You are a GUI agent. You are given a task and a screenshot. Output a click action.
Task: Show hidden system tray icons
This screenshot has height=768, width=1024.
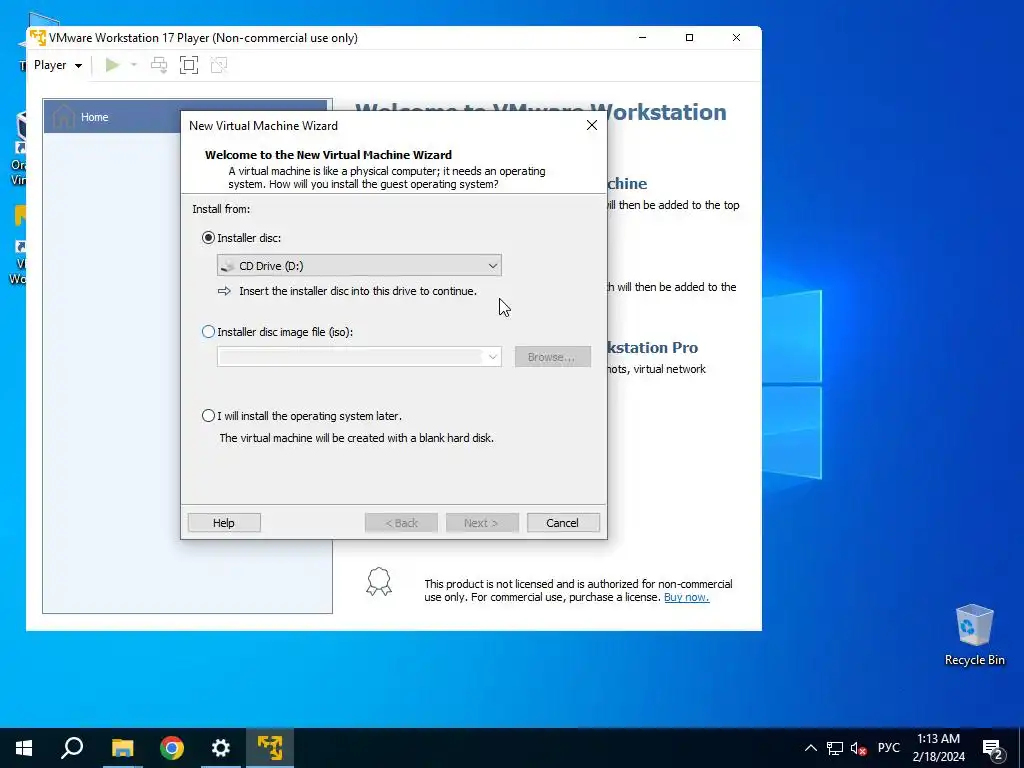810,748
